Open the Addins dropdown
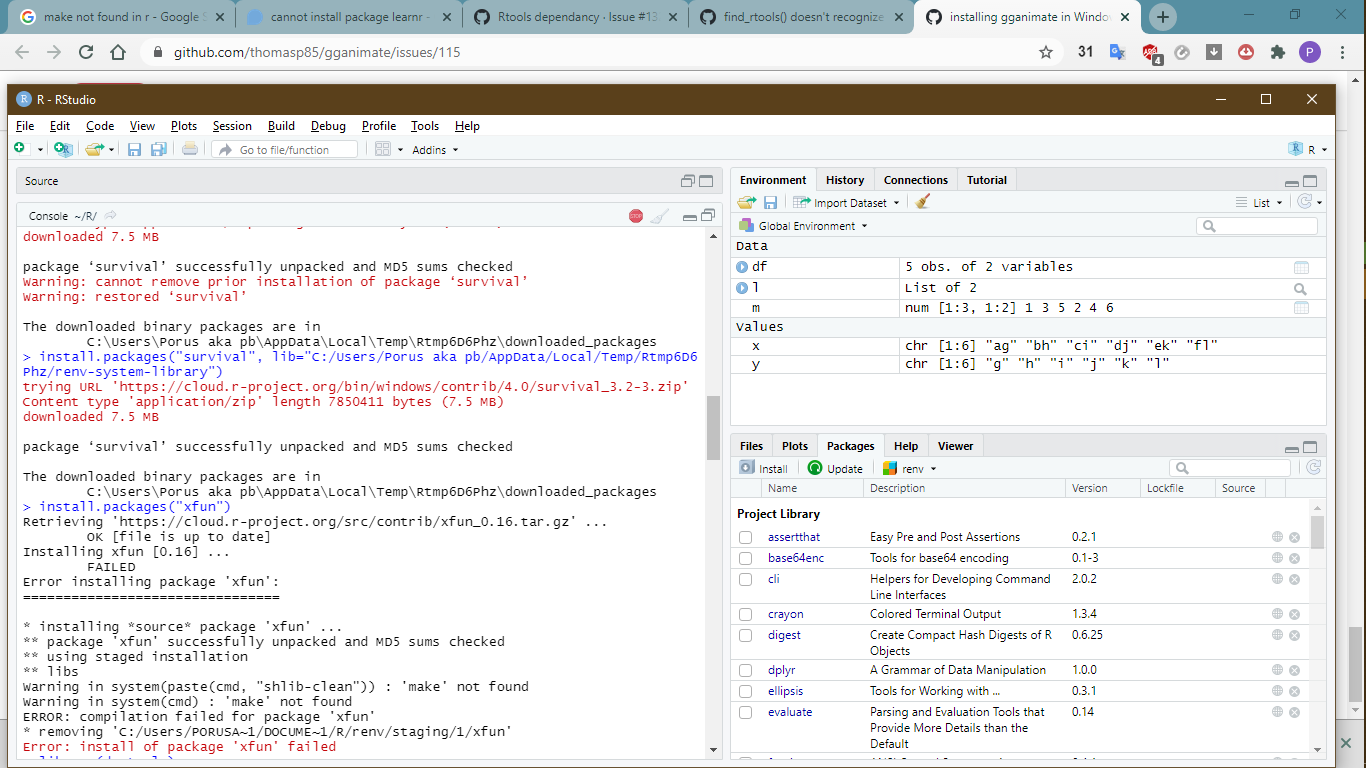The image size is (1366, 768). click(x=435, y=149)
